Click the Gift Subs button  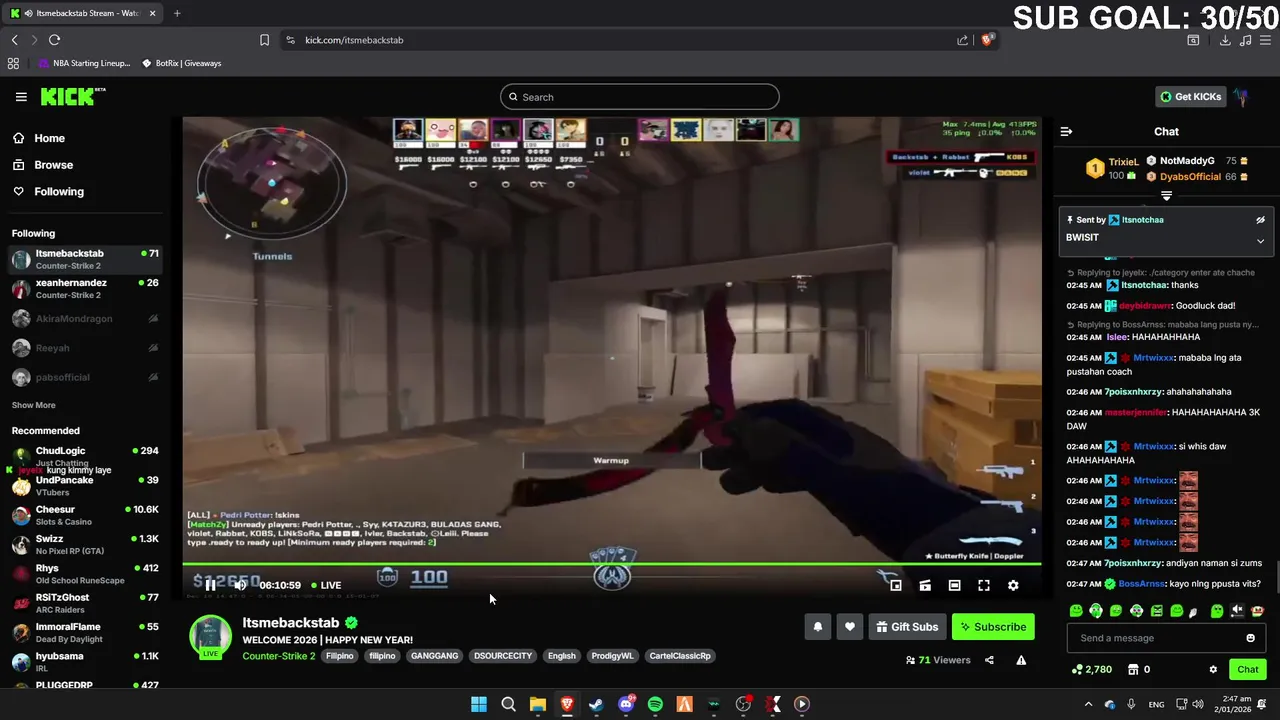point(907,627)
